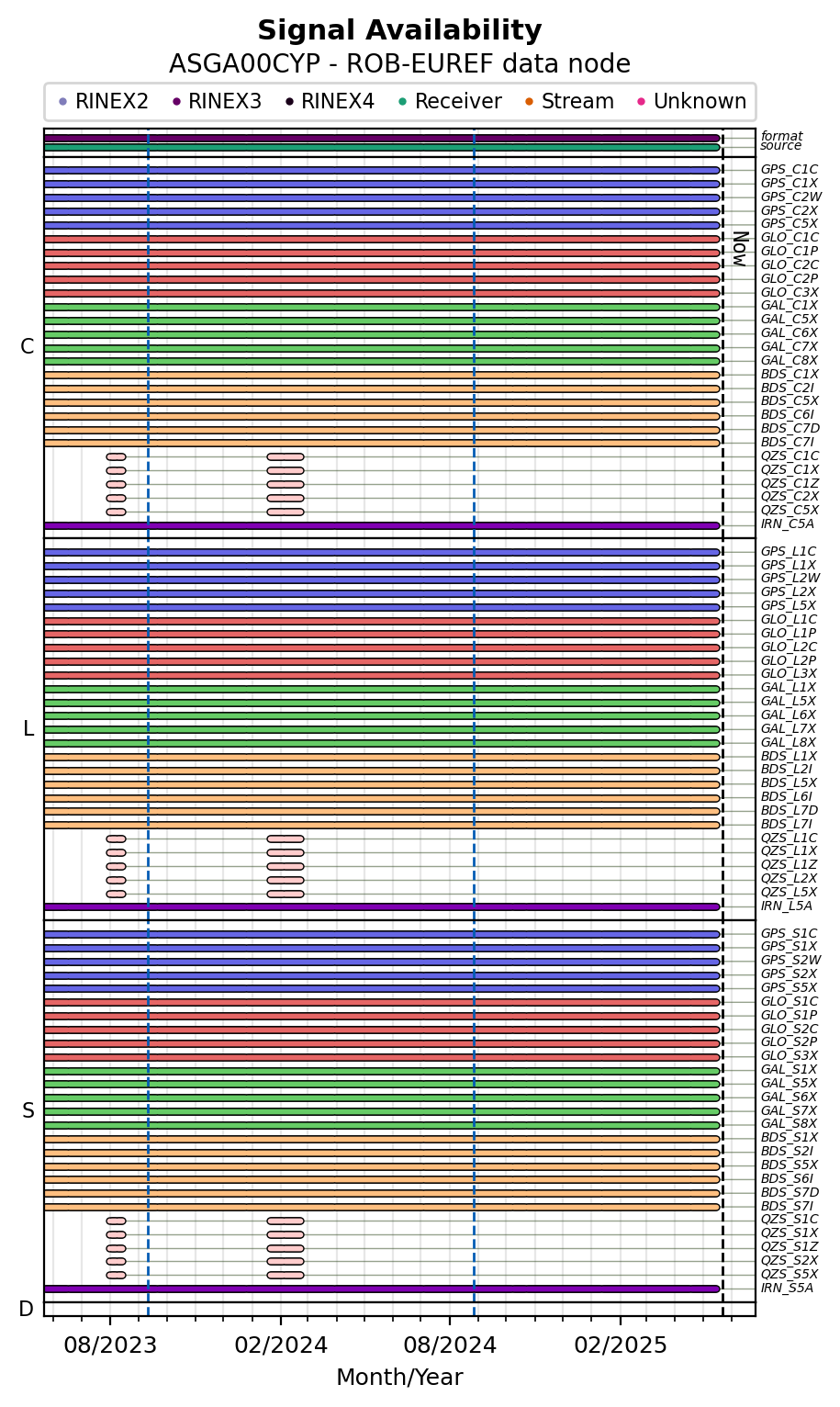Viewport: 840px width, 1407px height.
Task: Click the 'S' section label on the y-axis
Action: coord(28,1111)
